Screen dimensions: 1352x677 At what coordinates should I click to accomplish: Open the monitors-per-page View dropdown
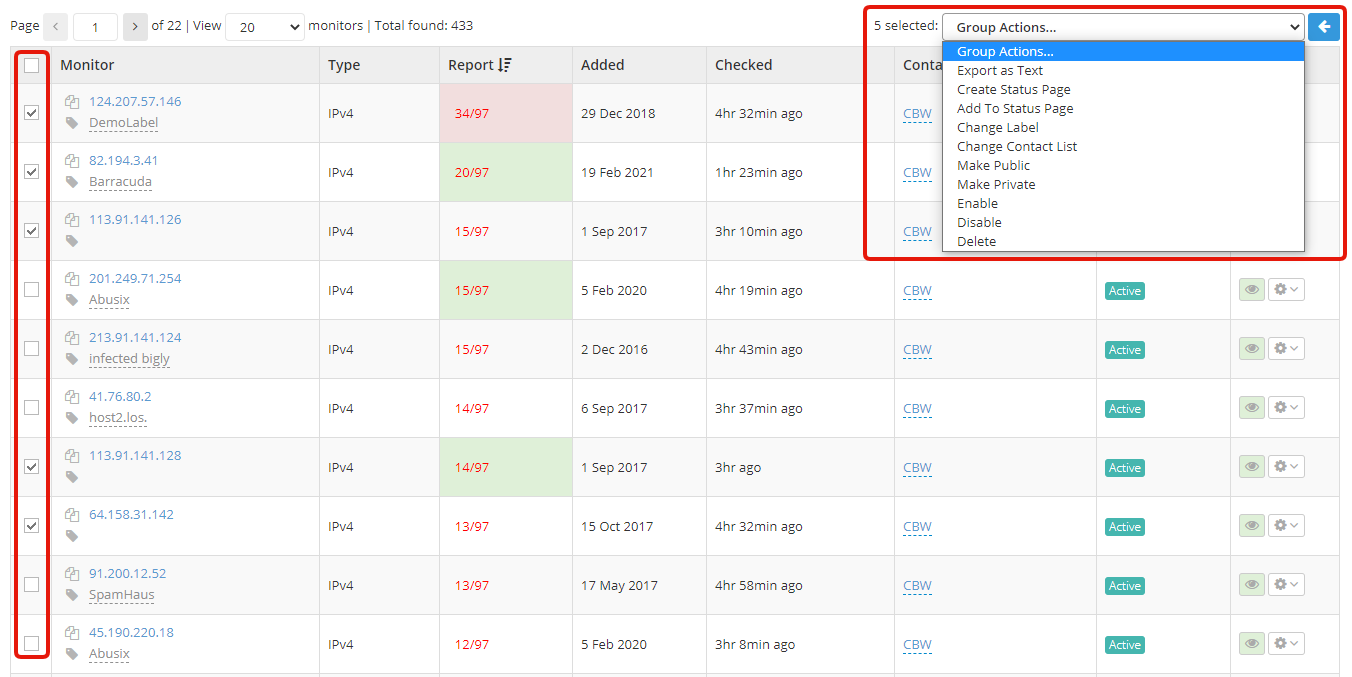pos(265,27)
